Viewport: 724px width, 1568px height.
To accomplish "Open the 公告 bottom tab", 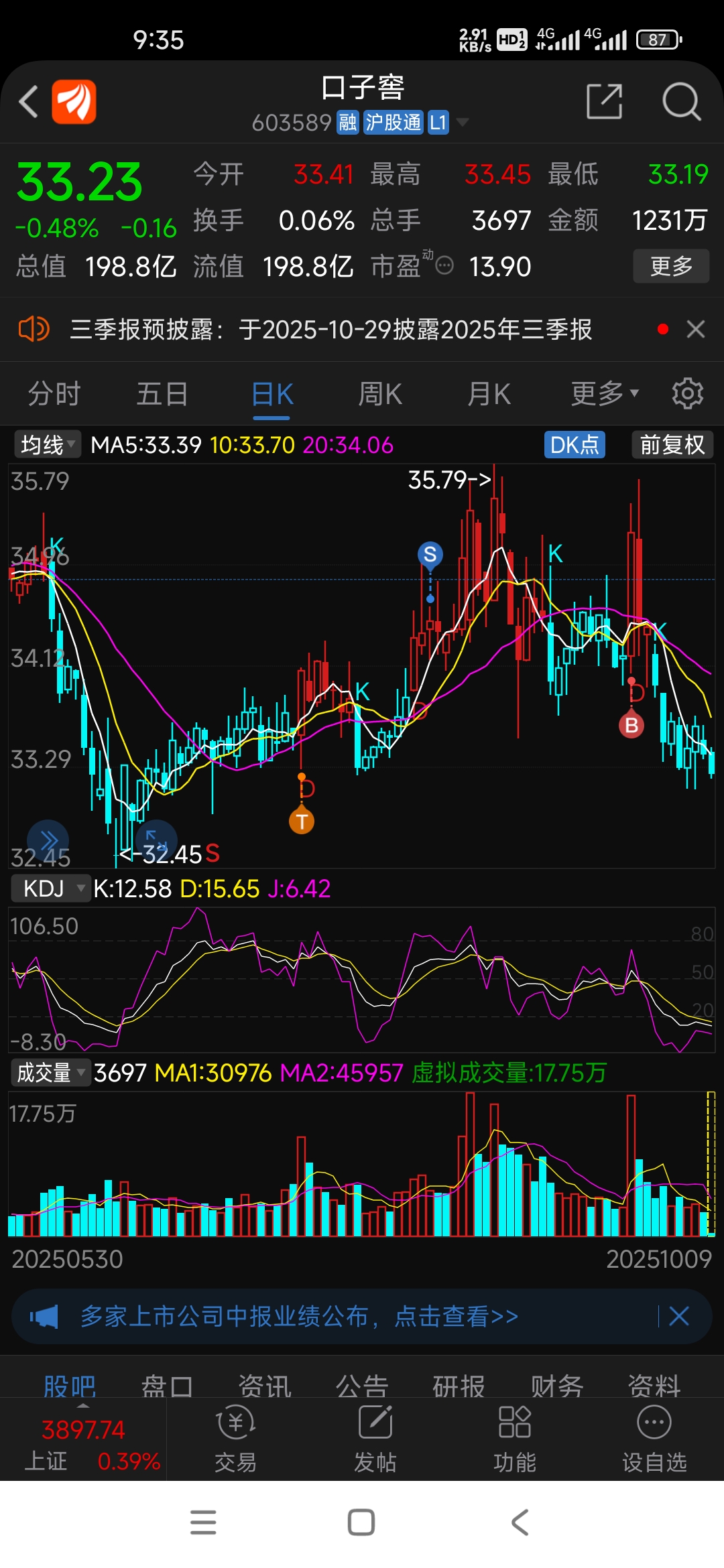I will (x=362, y=1386).
